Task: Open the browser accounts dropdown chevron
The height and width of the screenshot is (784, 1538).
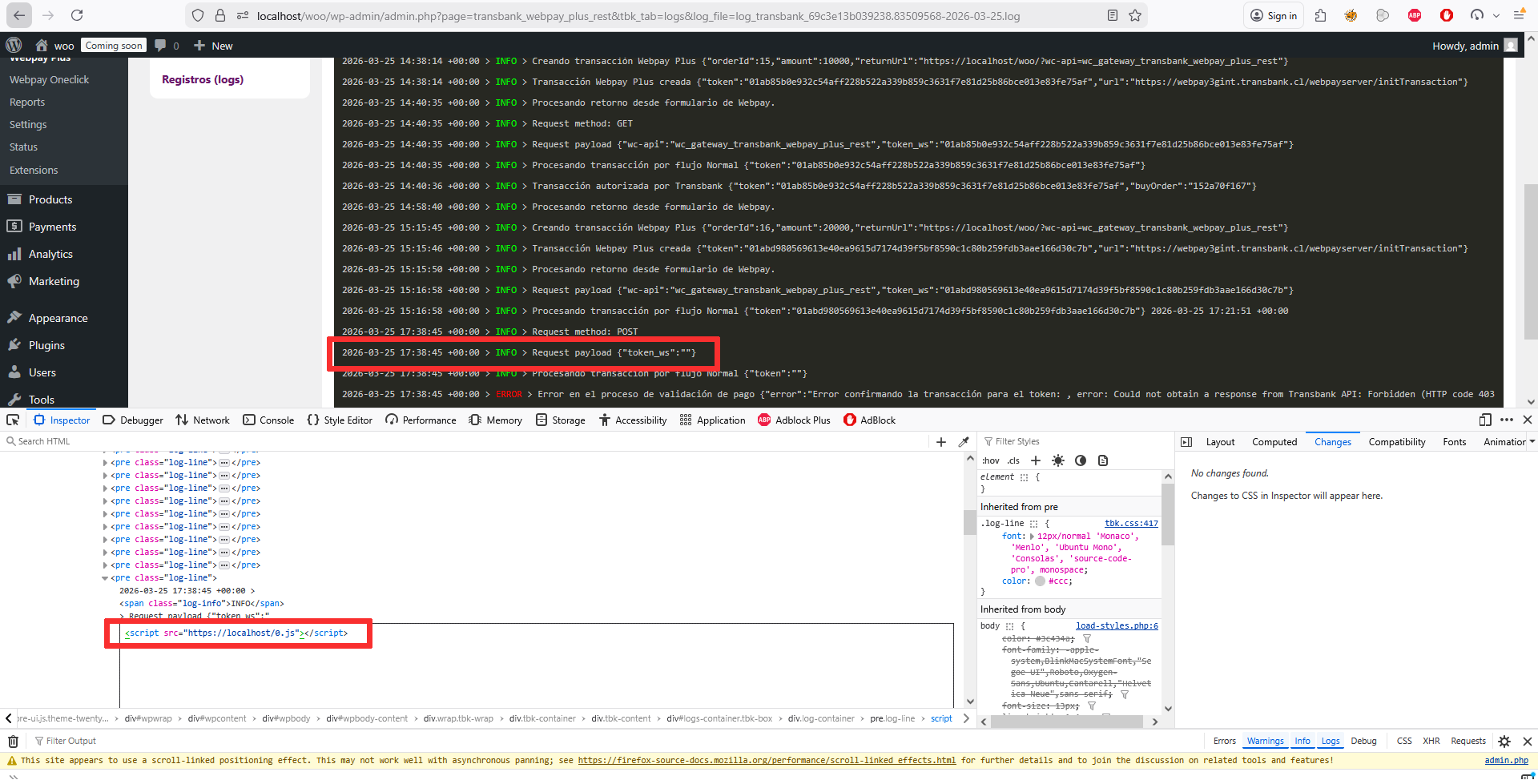Action: click(1496, 15)
